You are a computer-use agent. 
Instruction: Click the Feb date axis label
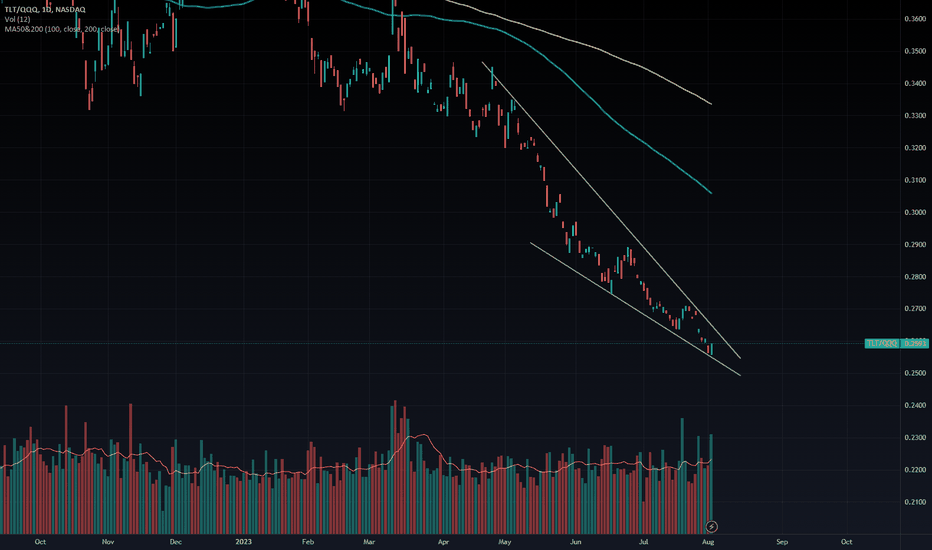click(307, 542)
